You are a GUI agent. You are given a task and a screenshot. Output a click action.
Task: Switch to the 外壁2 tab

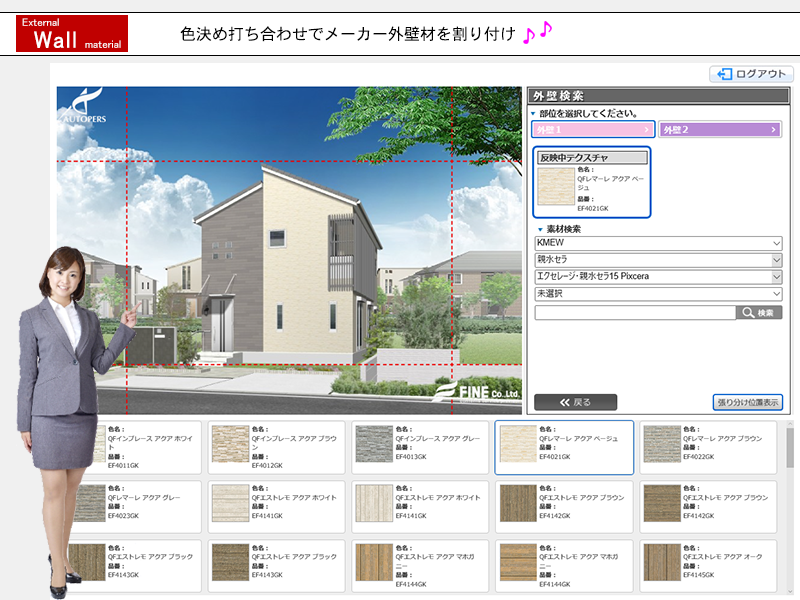pos(719,130)
